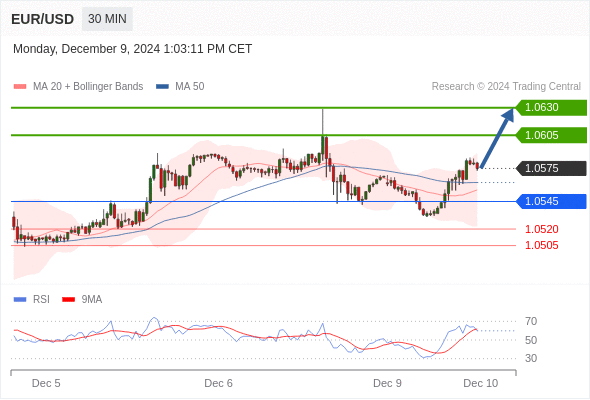Click the RSI 30 axis label
590x400 pixels.
click(531, 358)
